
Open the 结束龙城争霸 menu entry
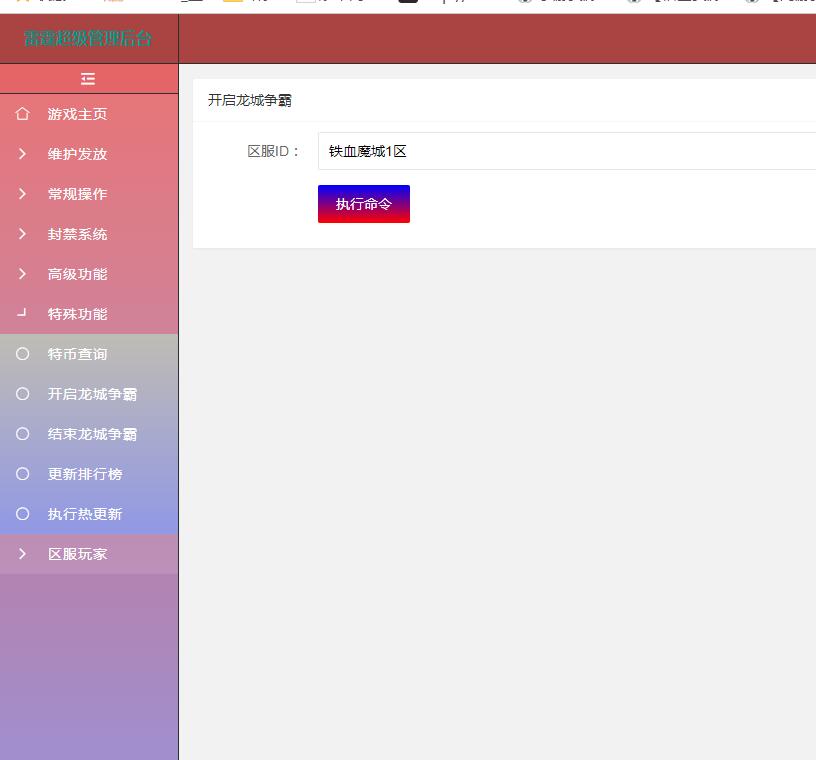point(92,434)
